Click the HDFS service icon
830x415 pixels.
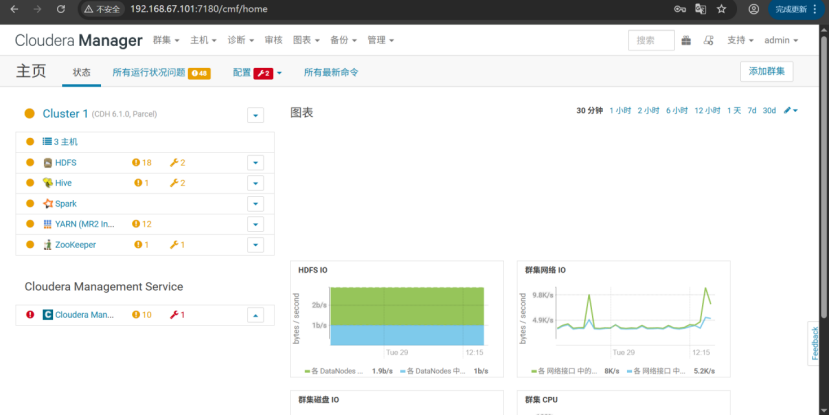click(x=48, y=163)
